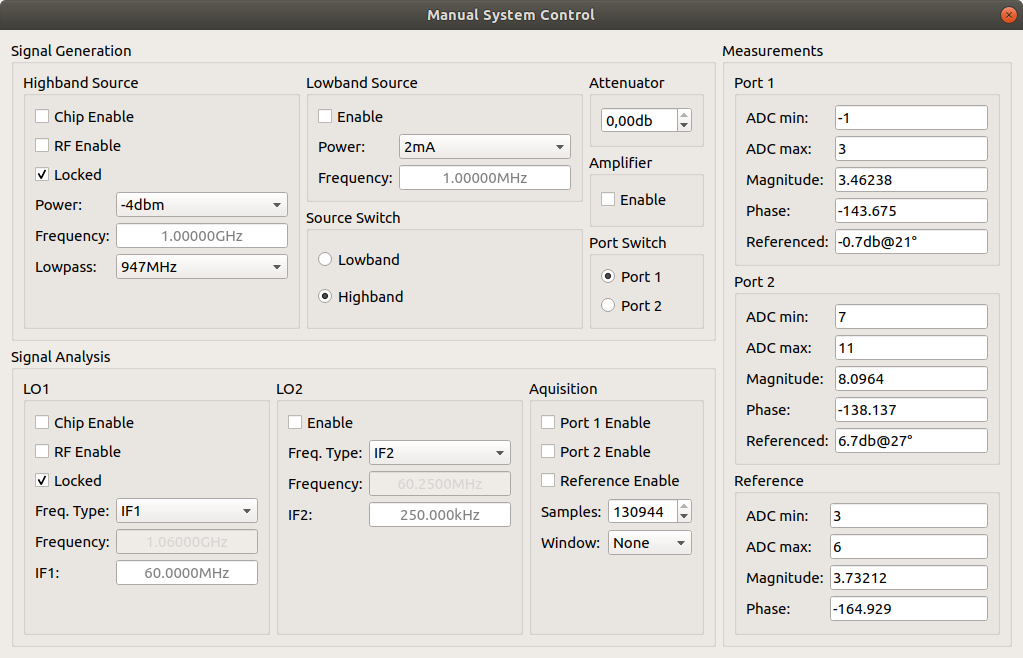The width and height of the screenshot is (1023, 658).
Task: Click the IF2 250.000kHz input field
Action: click(439, 515)
